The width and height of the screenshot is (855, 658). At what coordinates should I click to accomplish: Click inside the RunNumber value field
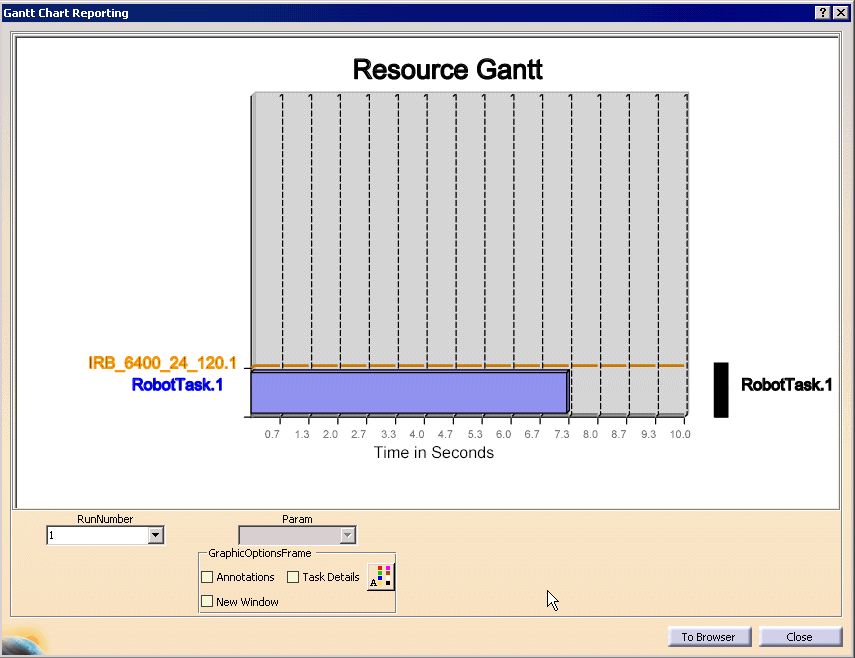(x=96, y=536)
